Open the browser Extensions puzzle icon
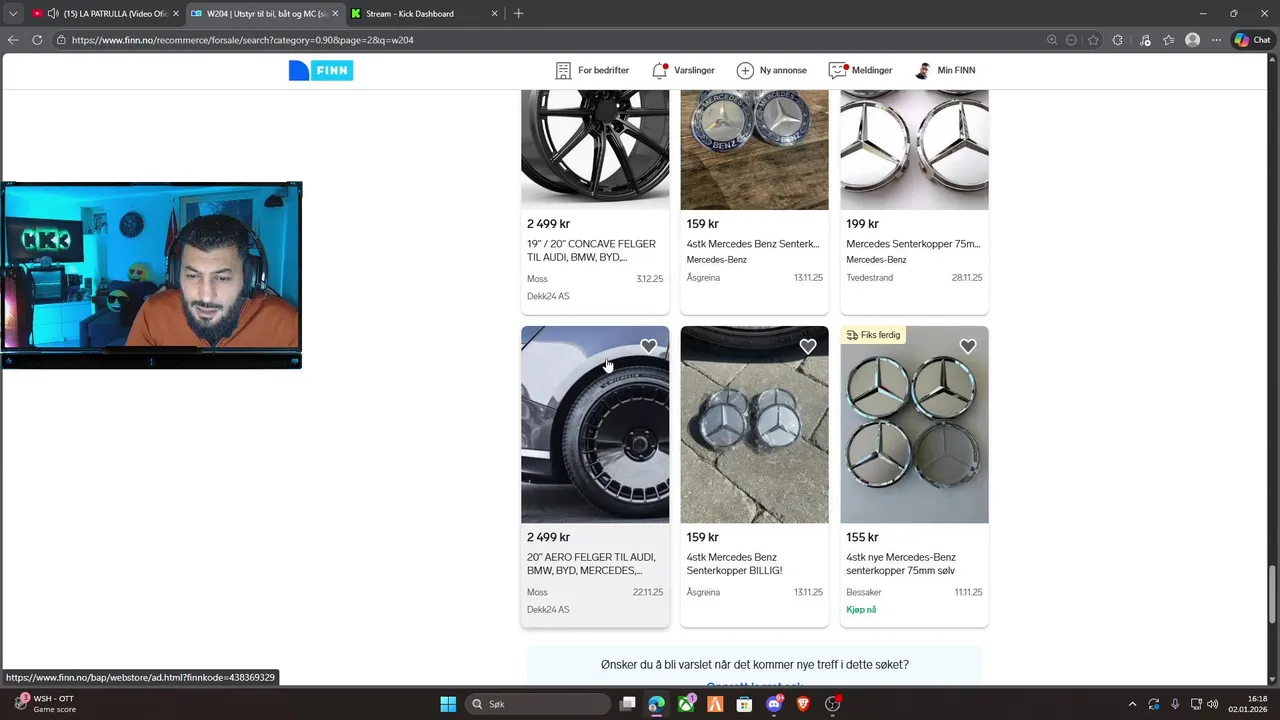Image resolution: width=1280 pixels, height=720 pixels. point(1118,40)
